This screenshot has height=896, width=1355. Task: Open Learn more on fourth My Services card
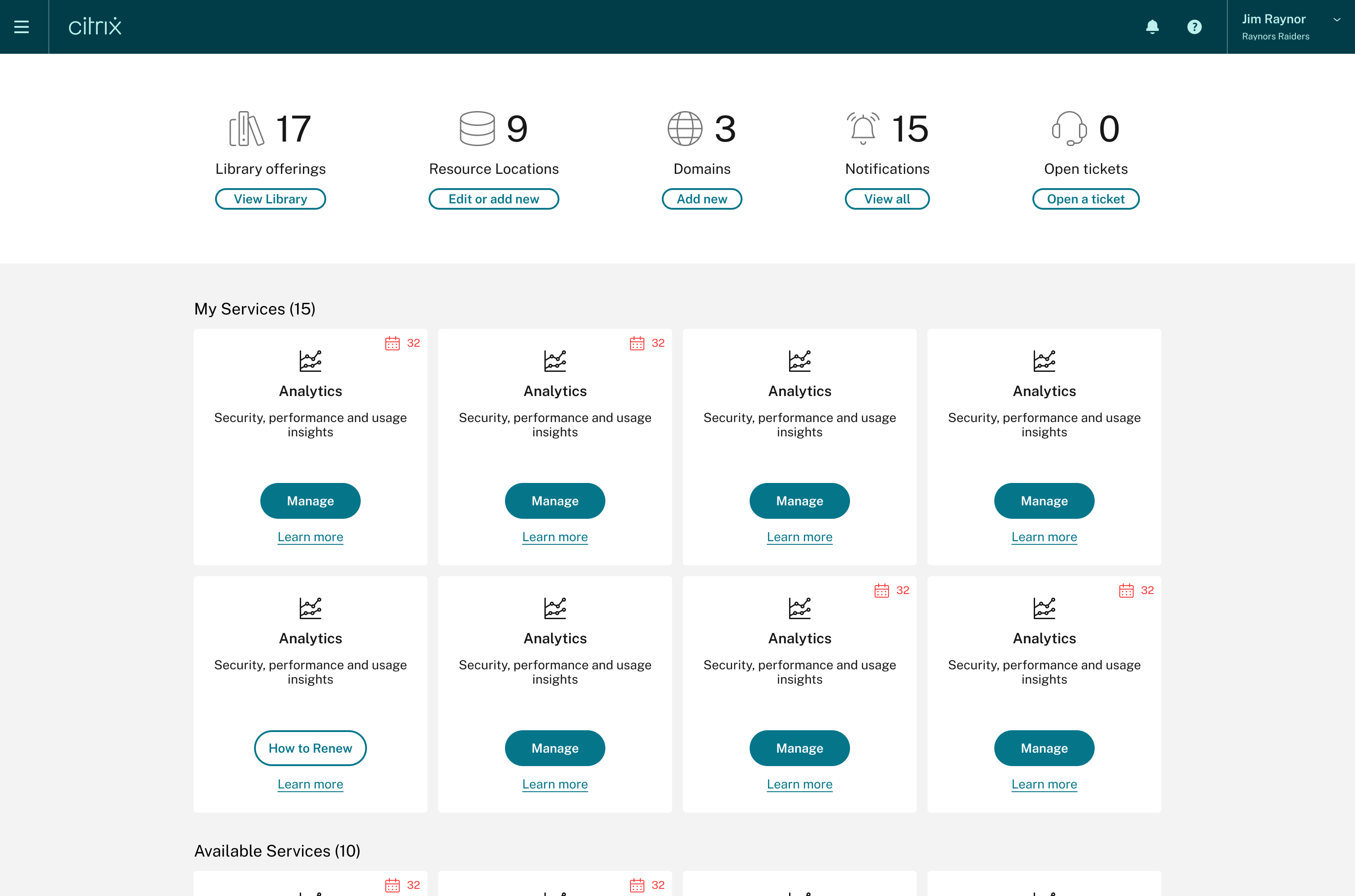tap(1044, 537)
